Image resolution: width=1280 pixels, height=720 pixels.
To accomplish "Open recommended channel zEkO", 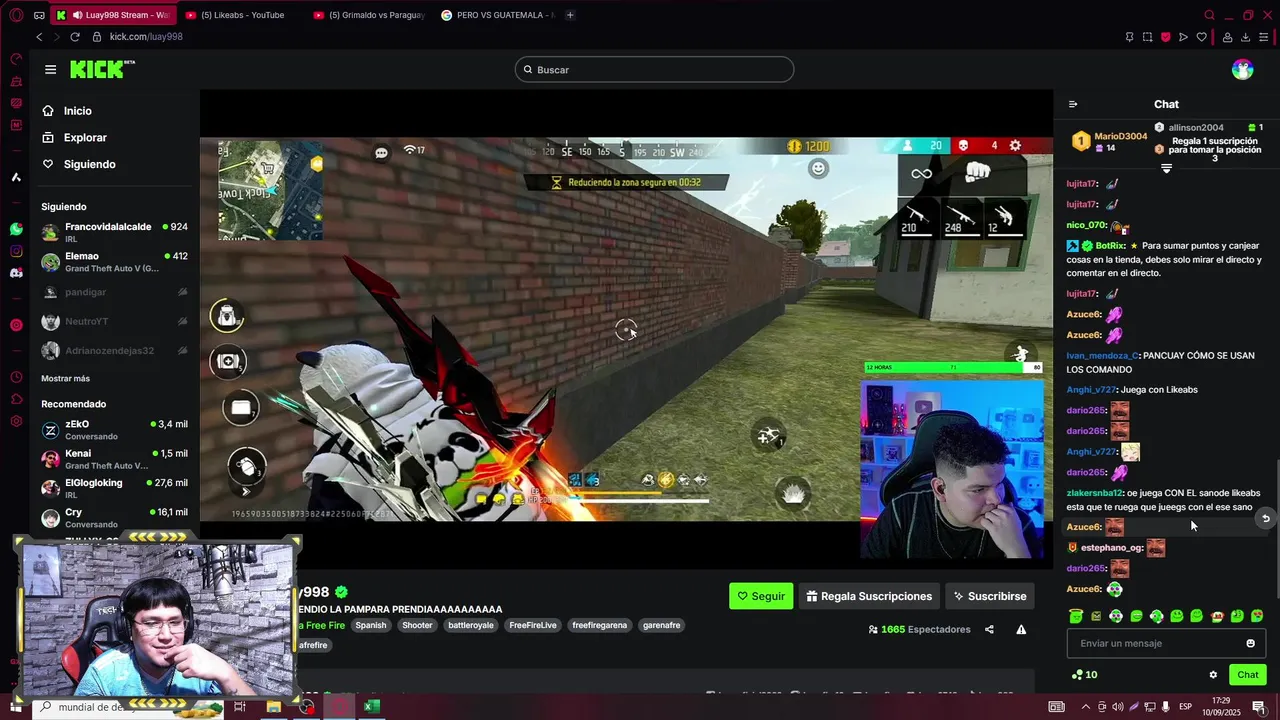I will [114, 430].
